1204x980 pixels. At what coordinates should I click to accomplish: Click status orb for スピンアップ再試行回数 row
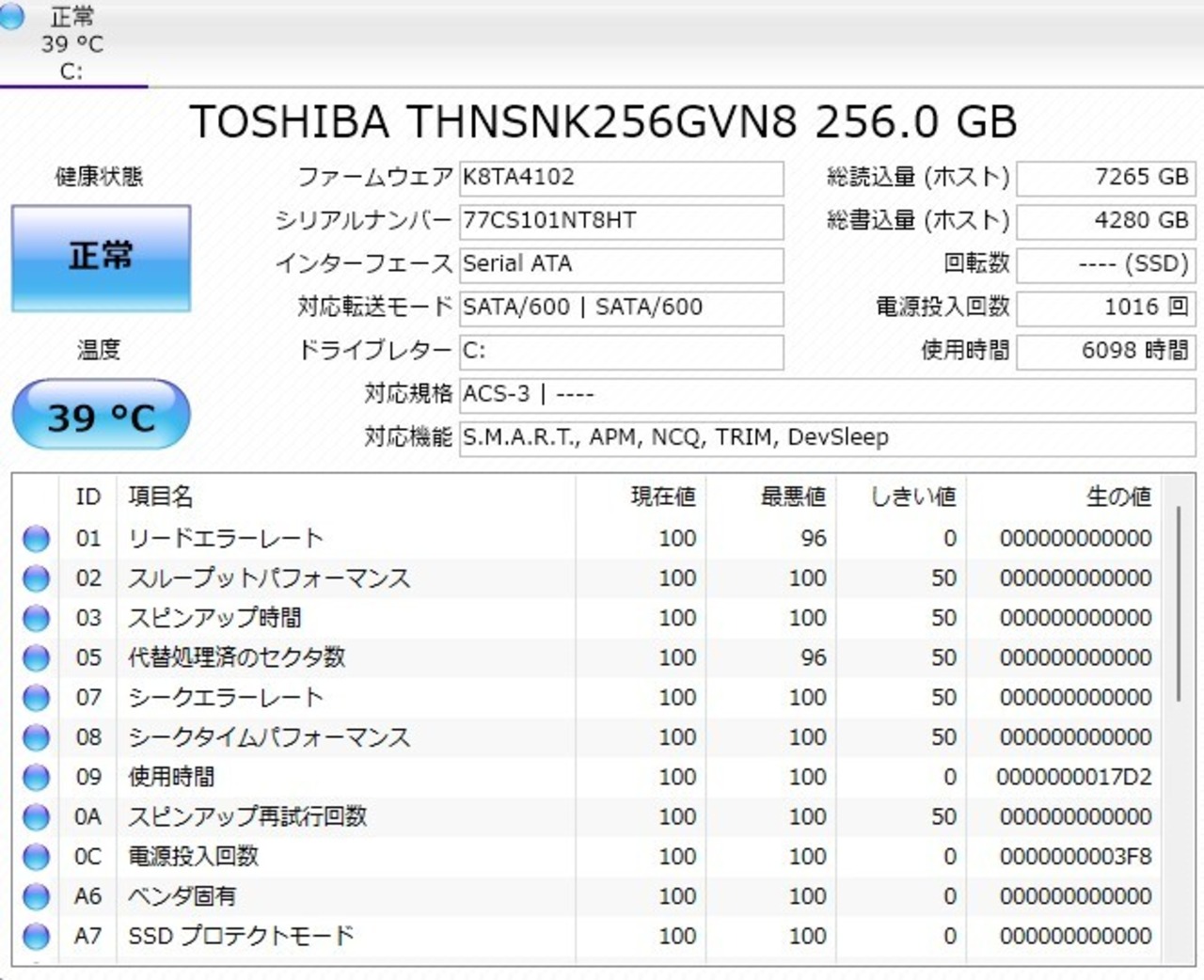tap(36, 817)
